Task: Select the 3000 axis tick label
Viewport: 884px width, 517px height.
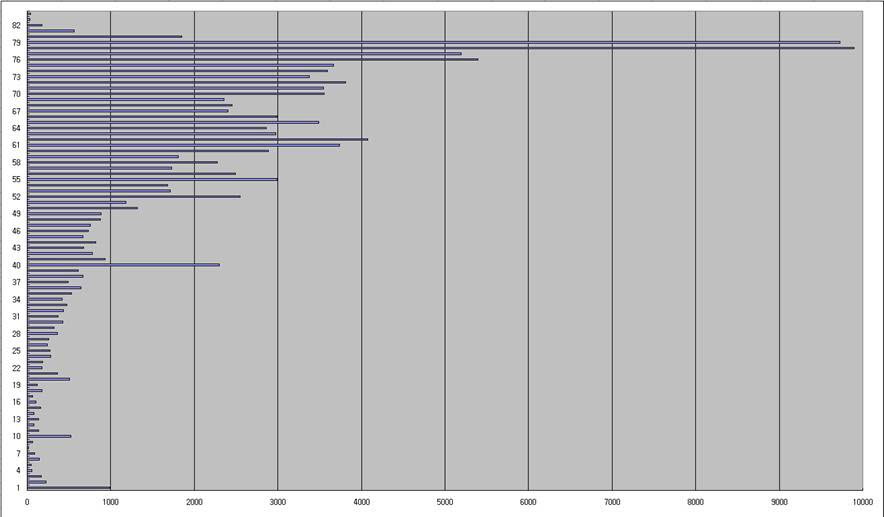Action: click(278, 500)
